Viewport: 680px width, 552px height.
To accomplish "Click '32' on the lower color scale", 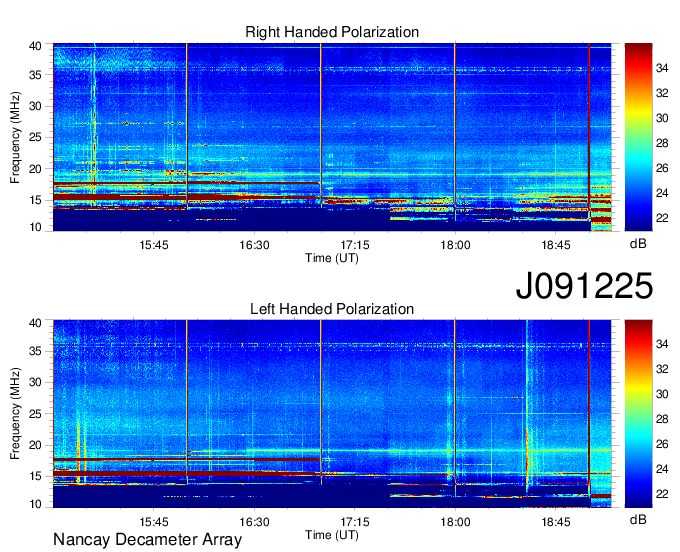I will point(662,369).
